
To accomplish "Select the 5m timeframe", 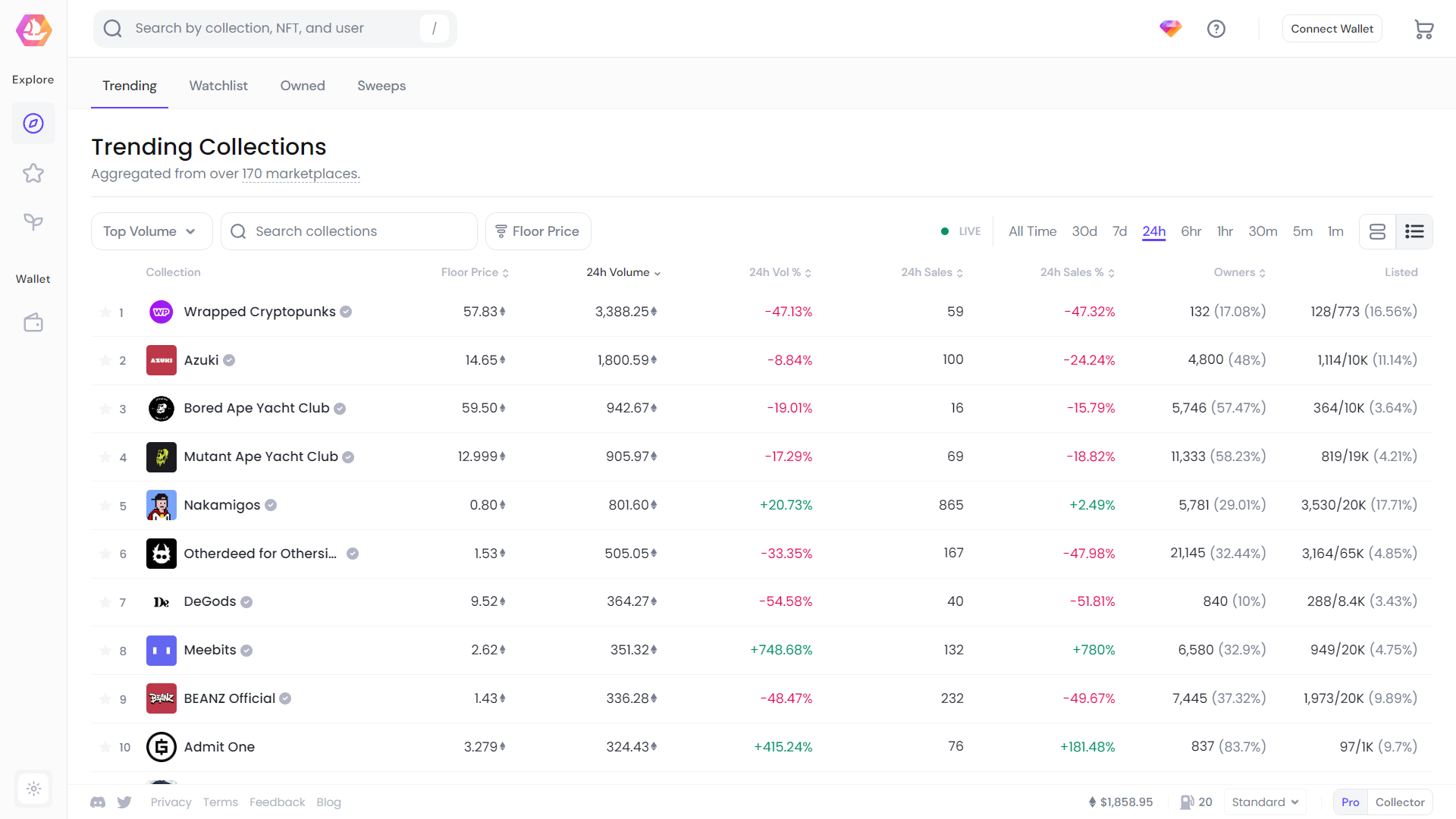I will pos(1303,231).
